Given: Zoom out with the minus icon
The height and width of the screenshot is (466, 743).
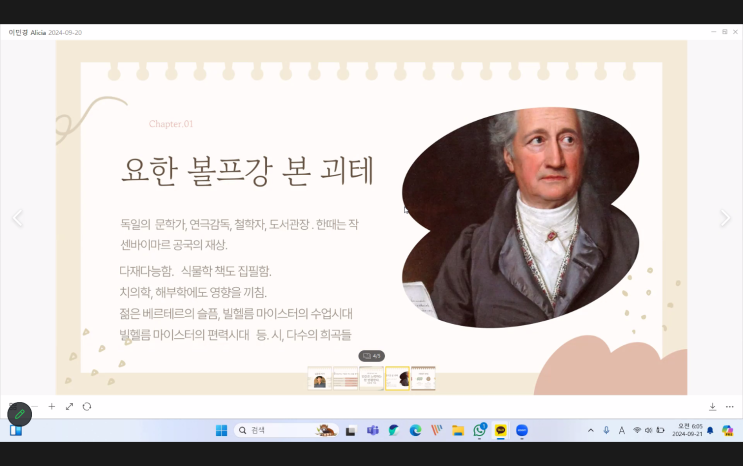Looking at the screenshot, I should click(35, 406).
